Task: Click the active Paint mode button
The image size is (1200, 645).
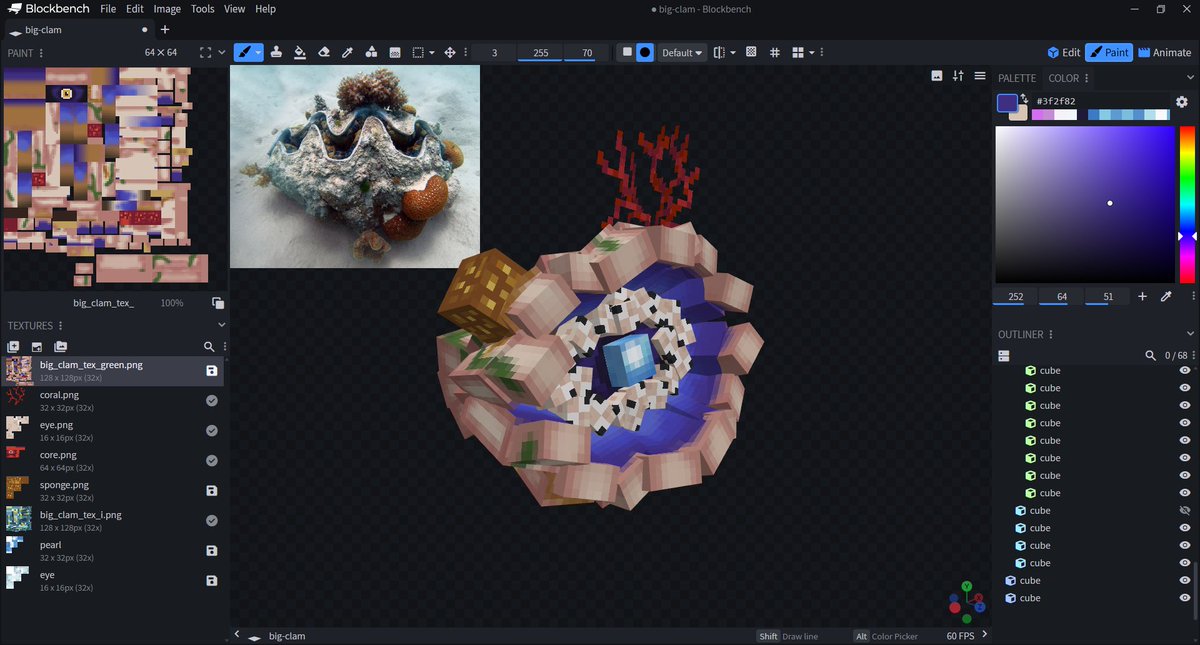Action: tap(1109, 52)
